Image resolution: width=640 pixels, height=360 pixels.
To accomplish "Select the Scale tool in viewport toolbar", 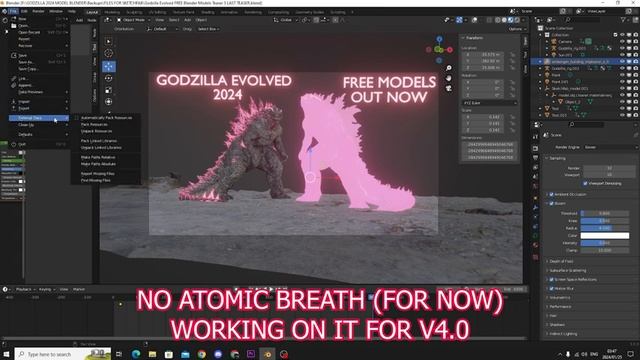I will 109,90.
